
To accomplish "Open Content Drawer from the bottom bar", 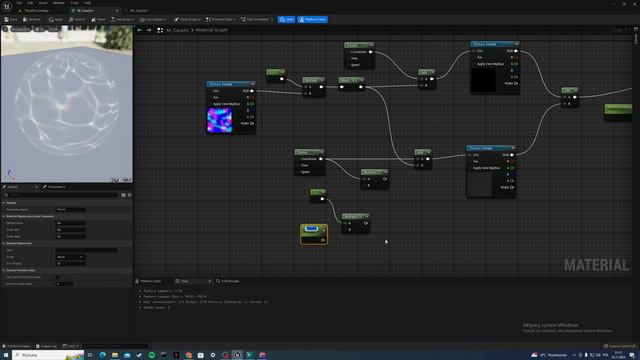I will [17, 346].
